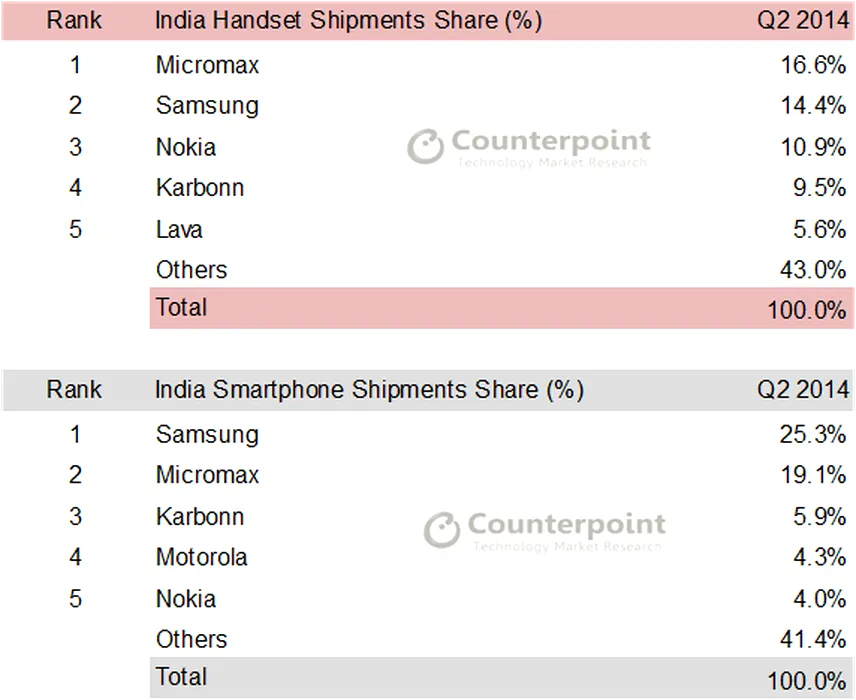Select the Karbonn 5.9% smartphone share

click(820, 517)
